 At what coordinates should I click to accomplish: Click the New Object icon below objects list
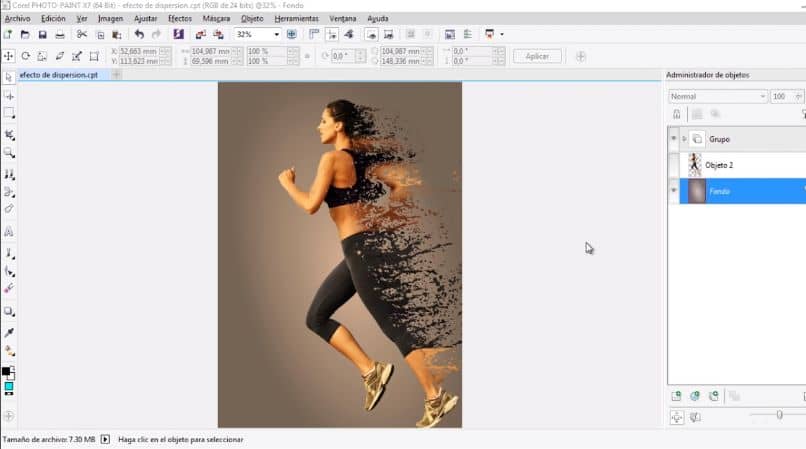coord(676,396)
